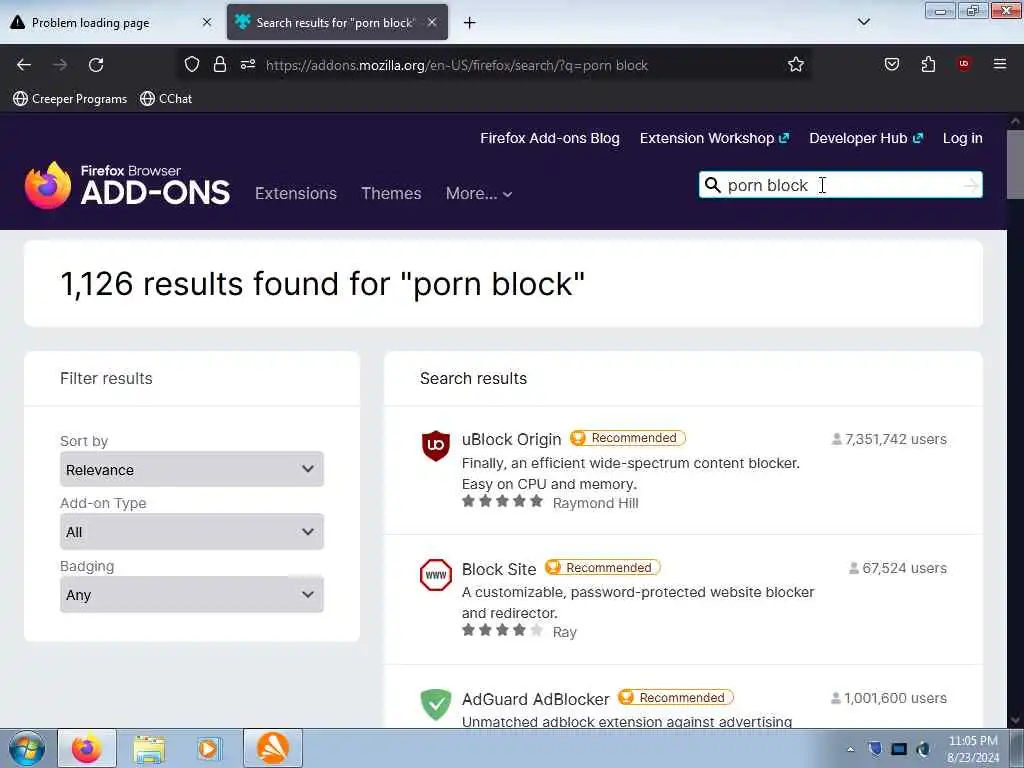Click the '1,126 results found' heading
Viewport: 1024px width, 768px height.
323,283
